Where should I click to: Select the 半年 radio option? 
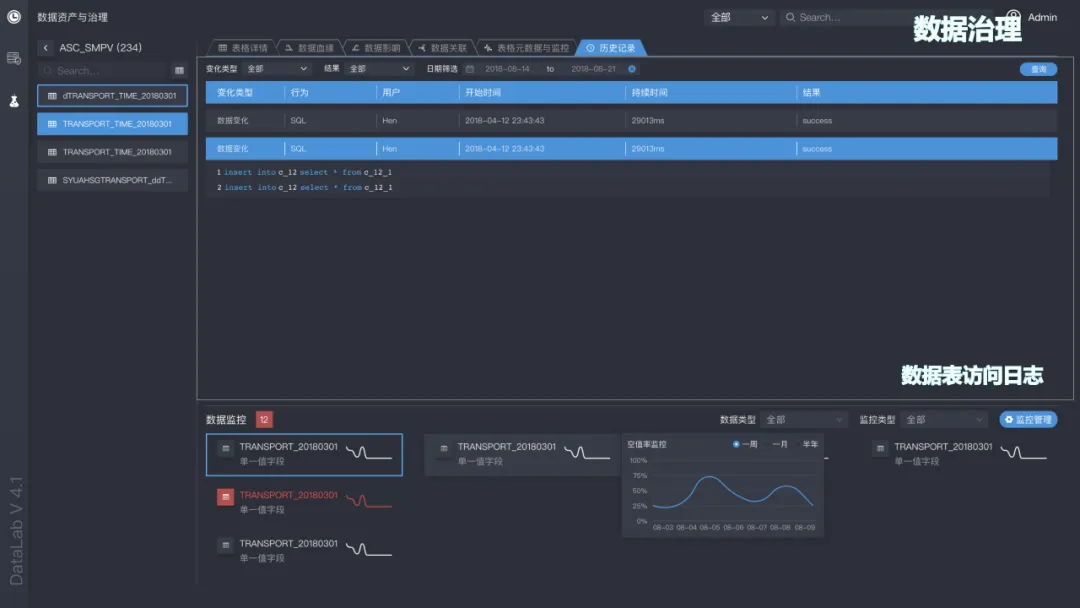click(x=807, y=444)
